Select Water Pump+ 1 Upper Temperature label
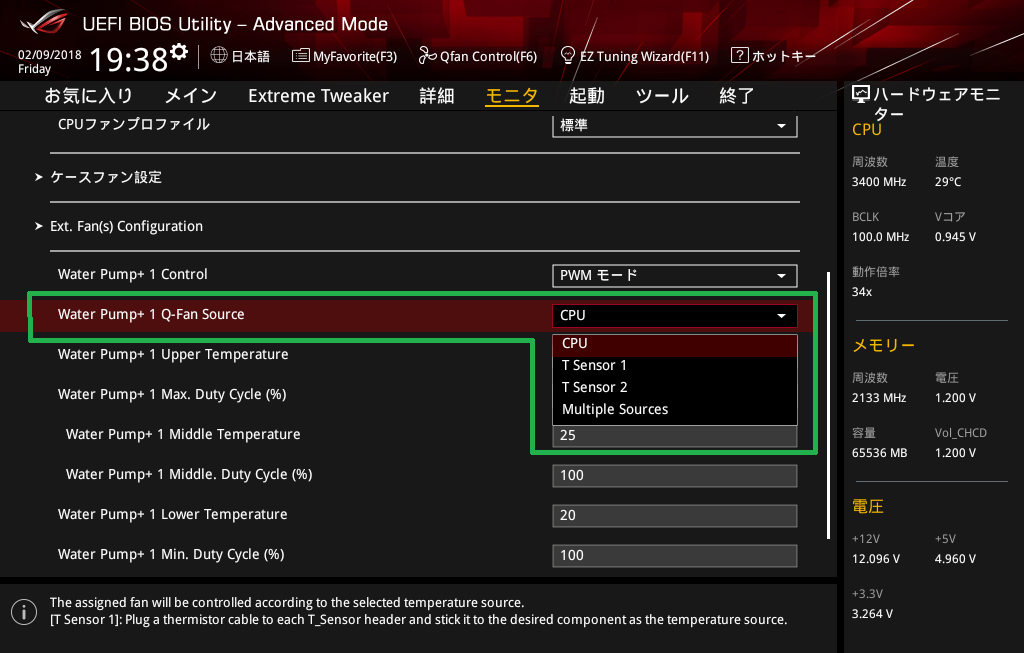This screenshot has width=1024, height=653. point(173,354)
